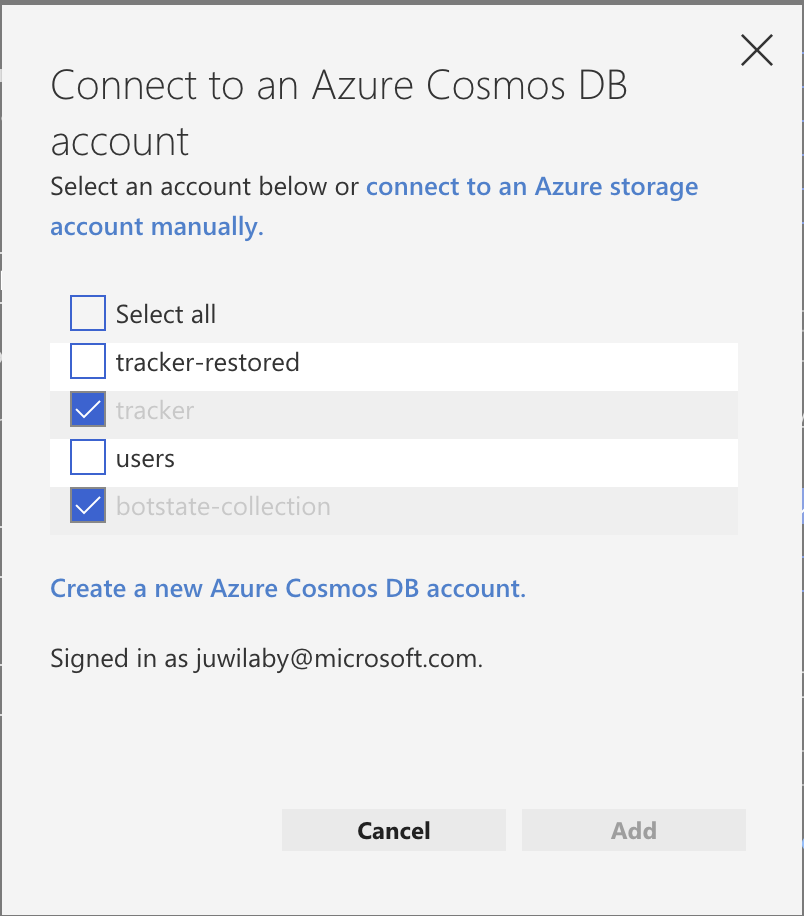The height and width of the screenshot is (916, 804).
Task: Click the greyed-out tracker account name
Action: [x=155, y=410]
